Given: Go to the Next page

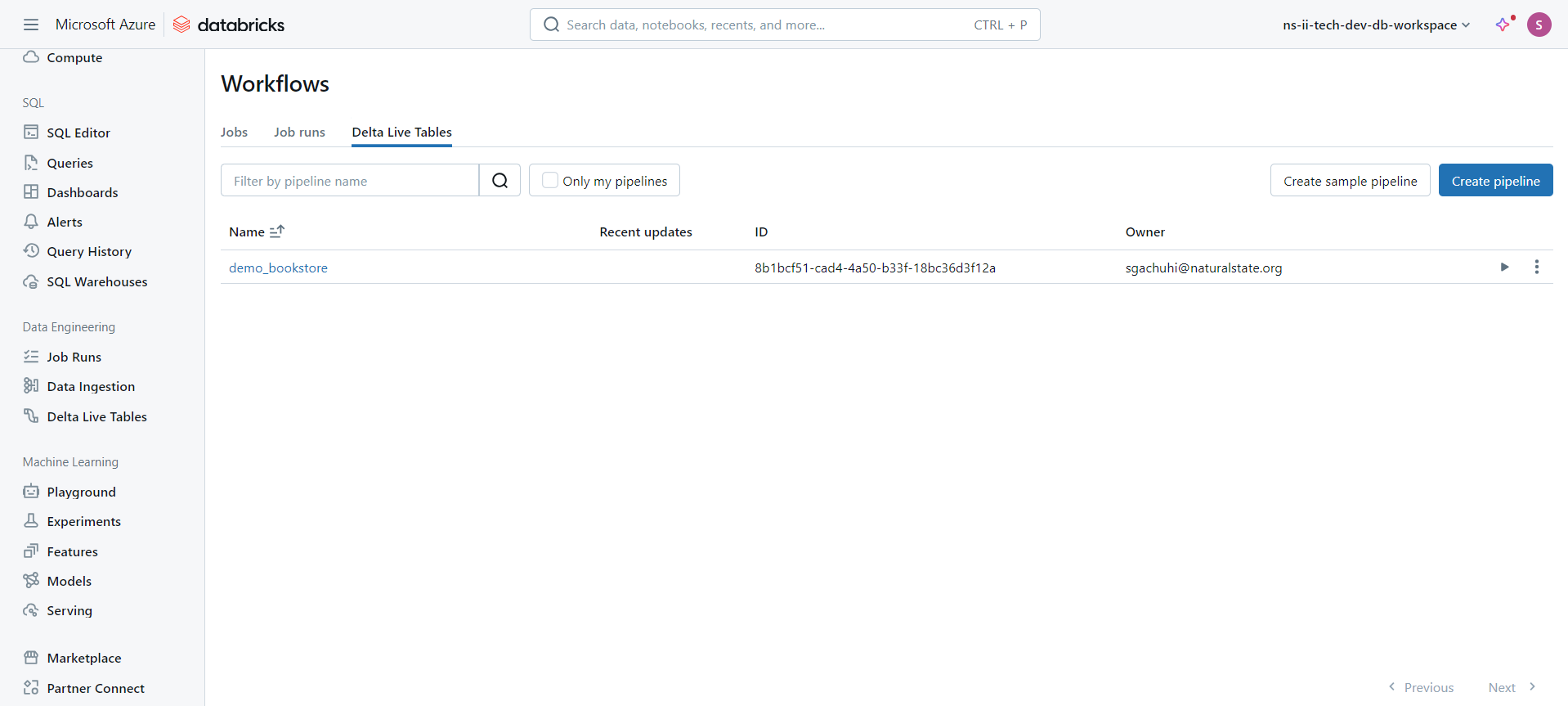Looking at the screenshot, I should tap(1512, 687).
